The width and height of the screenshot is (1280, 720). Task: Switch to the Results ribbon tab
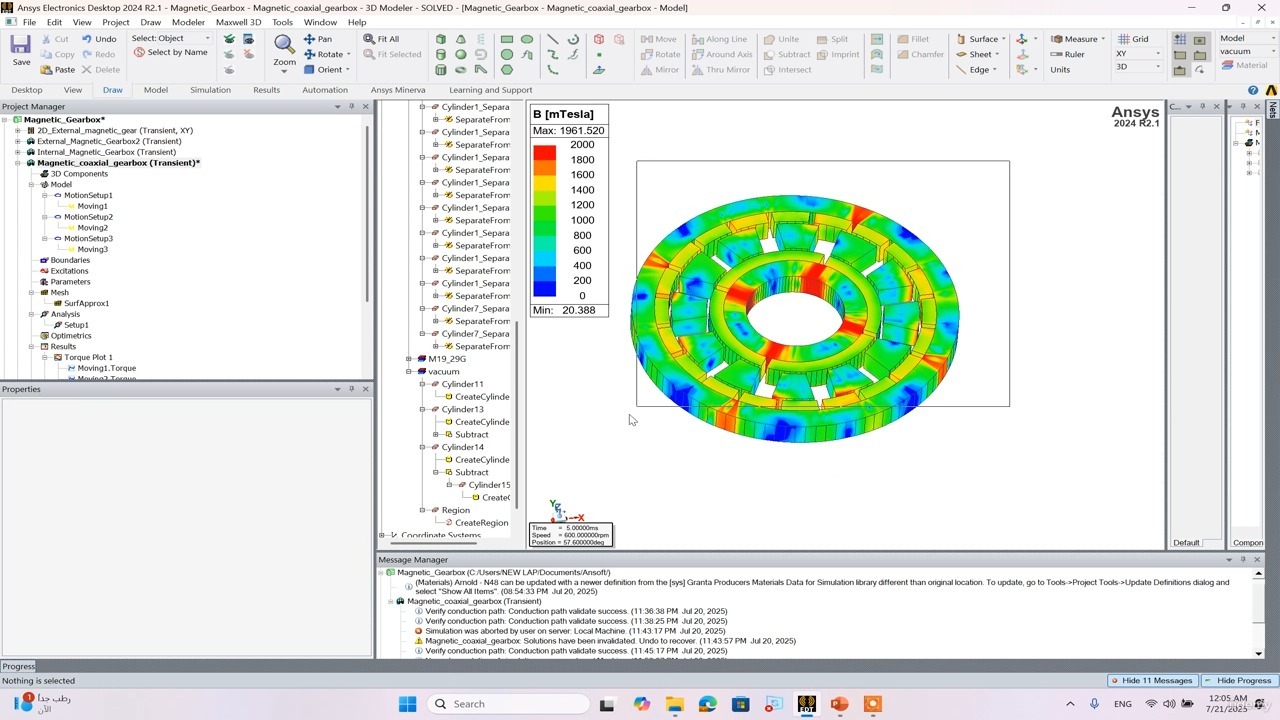(266, 90)
